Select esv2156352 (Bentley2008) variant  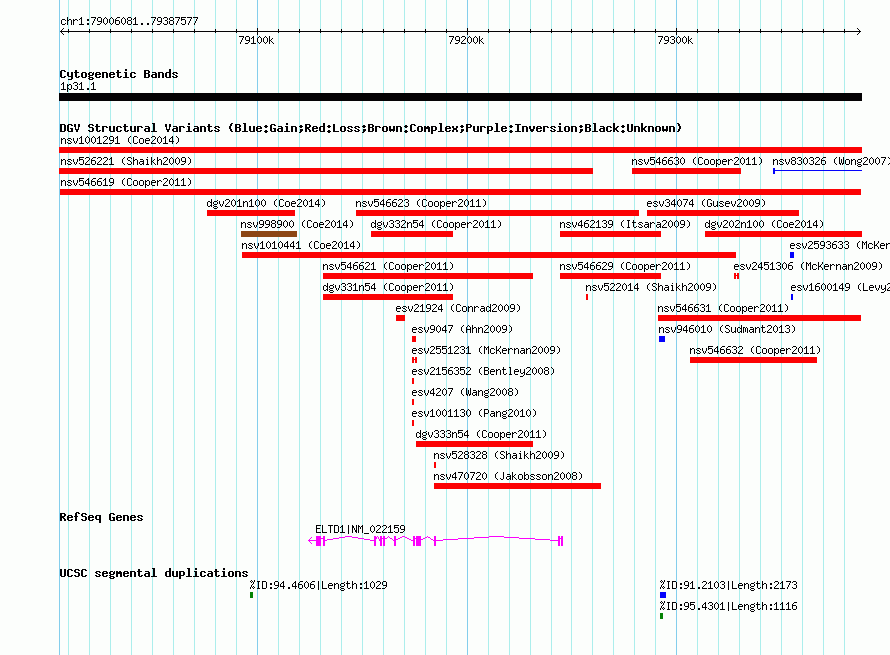413,381
